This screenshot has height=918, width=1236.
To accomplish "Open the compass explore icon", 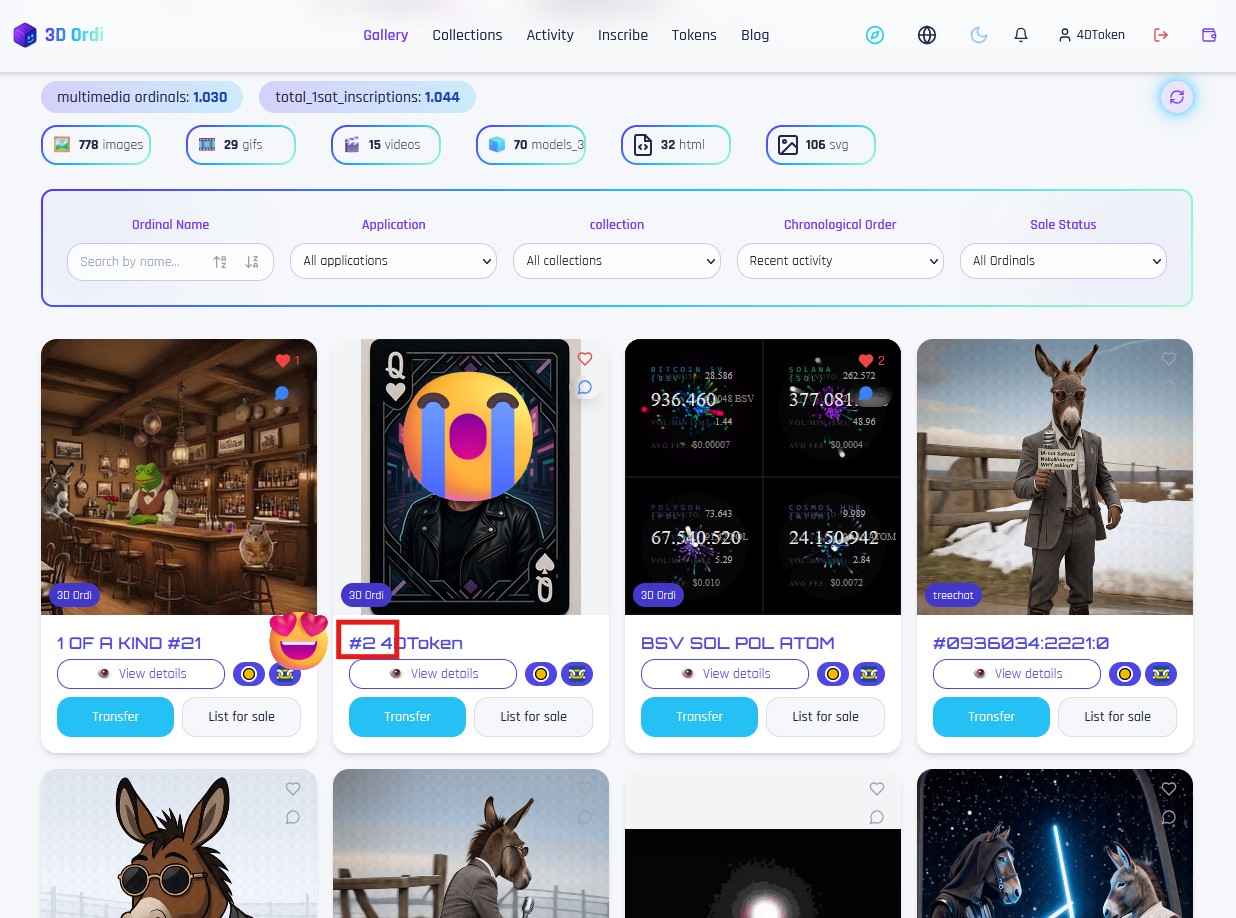I will [x=875, y=35].
